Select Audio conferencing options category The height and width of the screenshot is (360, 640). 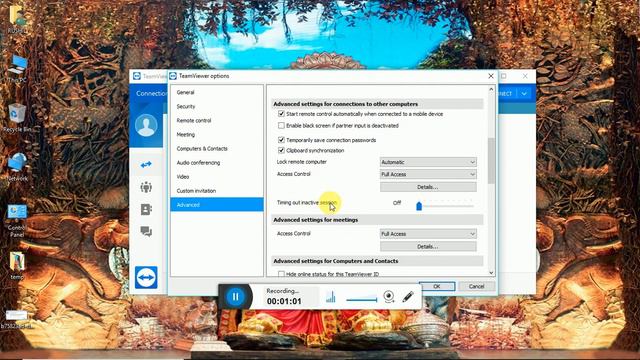coord(217,163)
